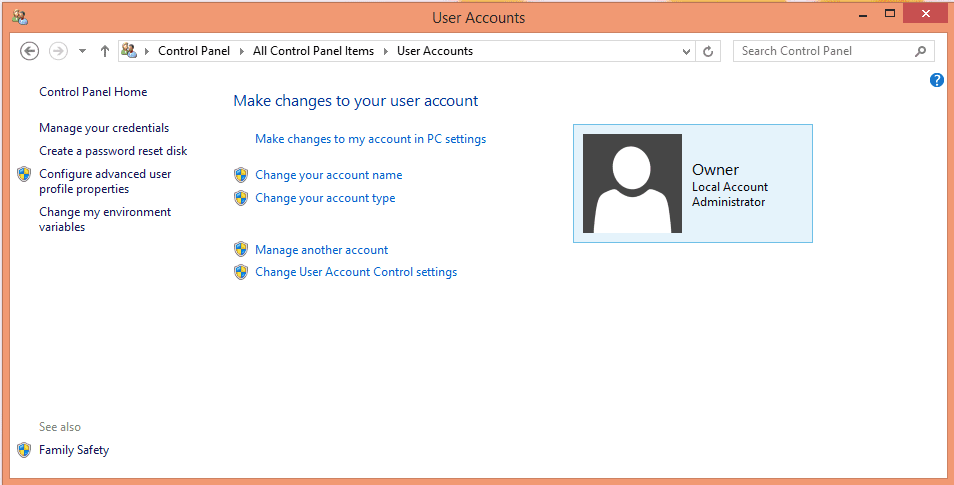Open Control Panel Home

(x=93, y=92)
